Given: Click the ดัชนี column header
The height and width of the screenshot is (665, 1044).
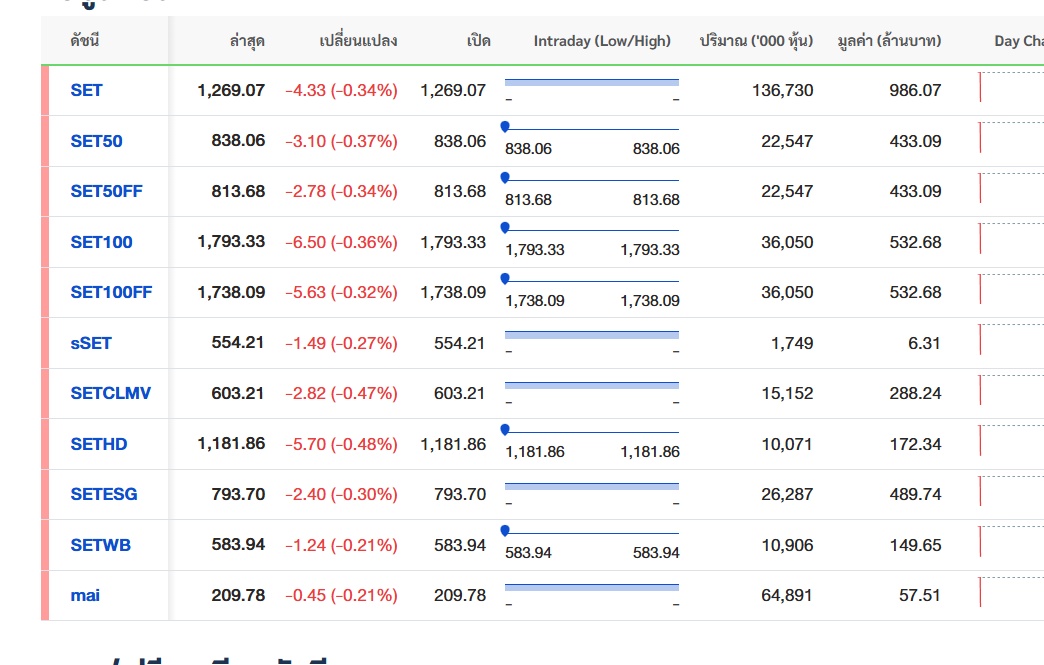Looking at the screenshot, I should click(x=85, y=41).
